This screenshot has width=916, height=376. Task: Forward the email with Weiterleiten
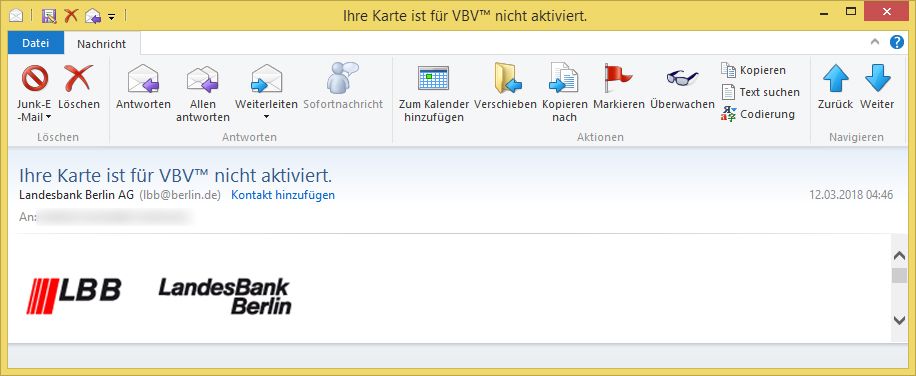pyautogui.click(x=266, y=79)
